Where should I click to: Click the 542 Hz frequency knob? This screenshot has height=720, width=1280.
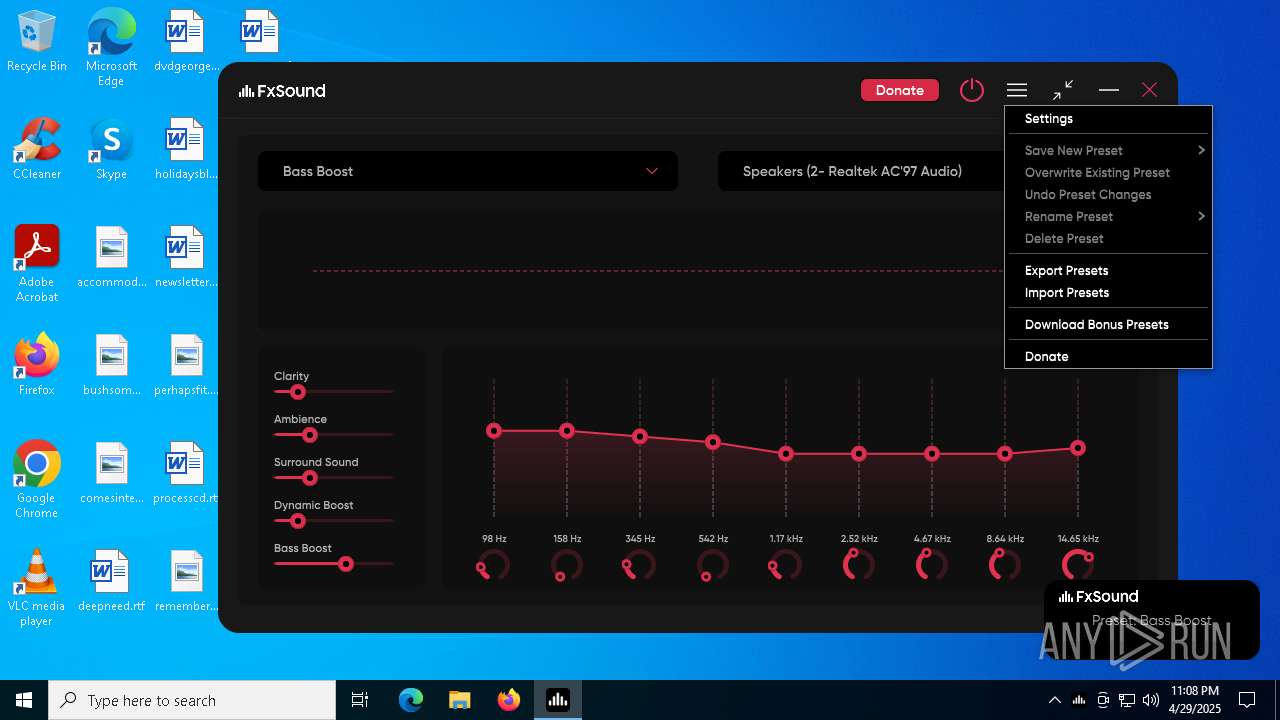[x=713, y=565]
